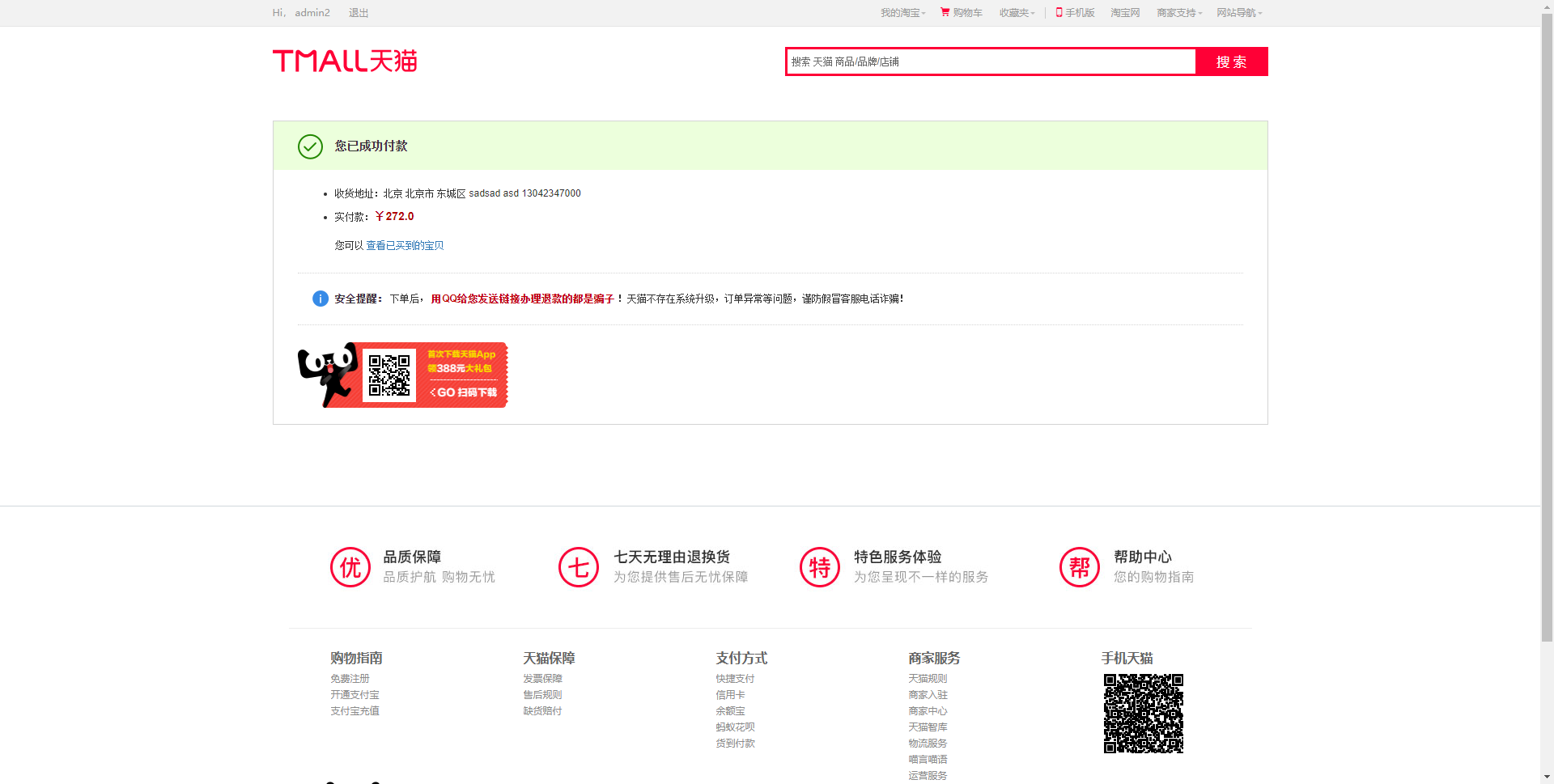
Task: Click the Tmall search input field
Action: pyautogui.click(x=991, y=61)
